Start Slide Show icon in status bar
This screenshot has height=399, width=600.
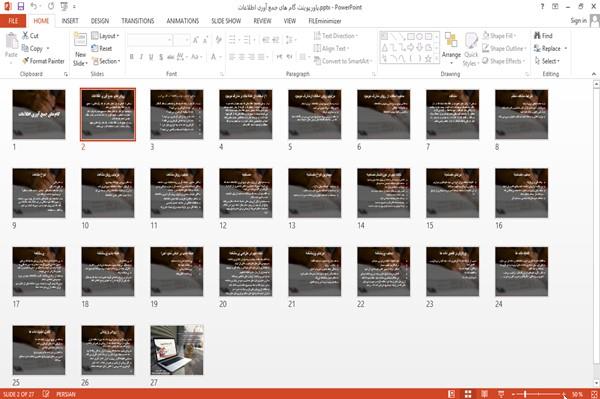(501, 394)
